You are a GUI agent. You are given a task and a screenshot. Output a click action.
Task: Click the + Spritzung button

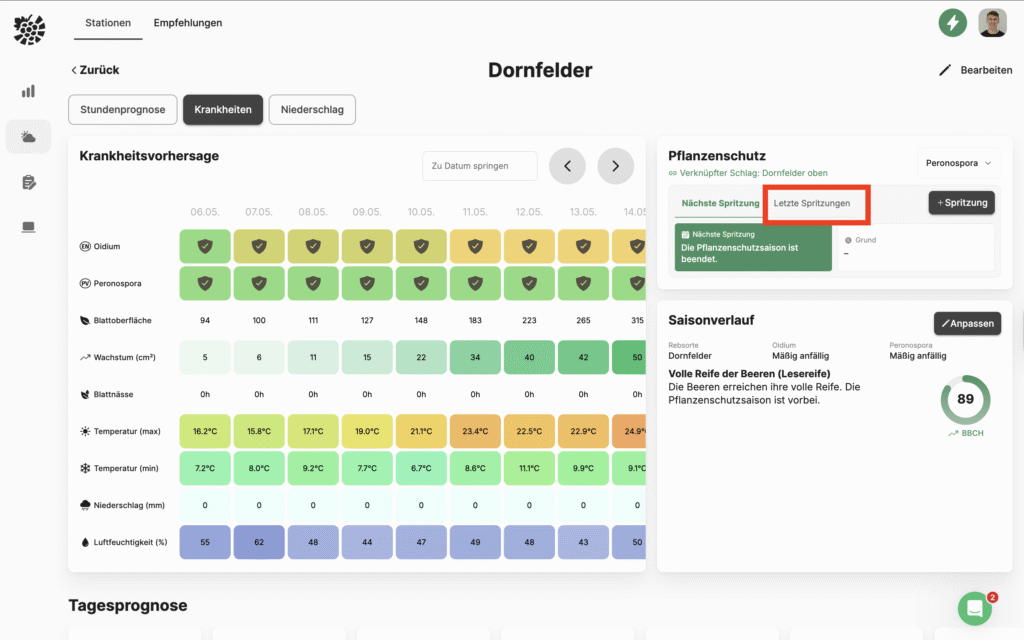(x=961, y=202)
